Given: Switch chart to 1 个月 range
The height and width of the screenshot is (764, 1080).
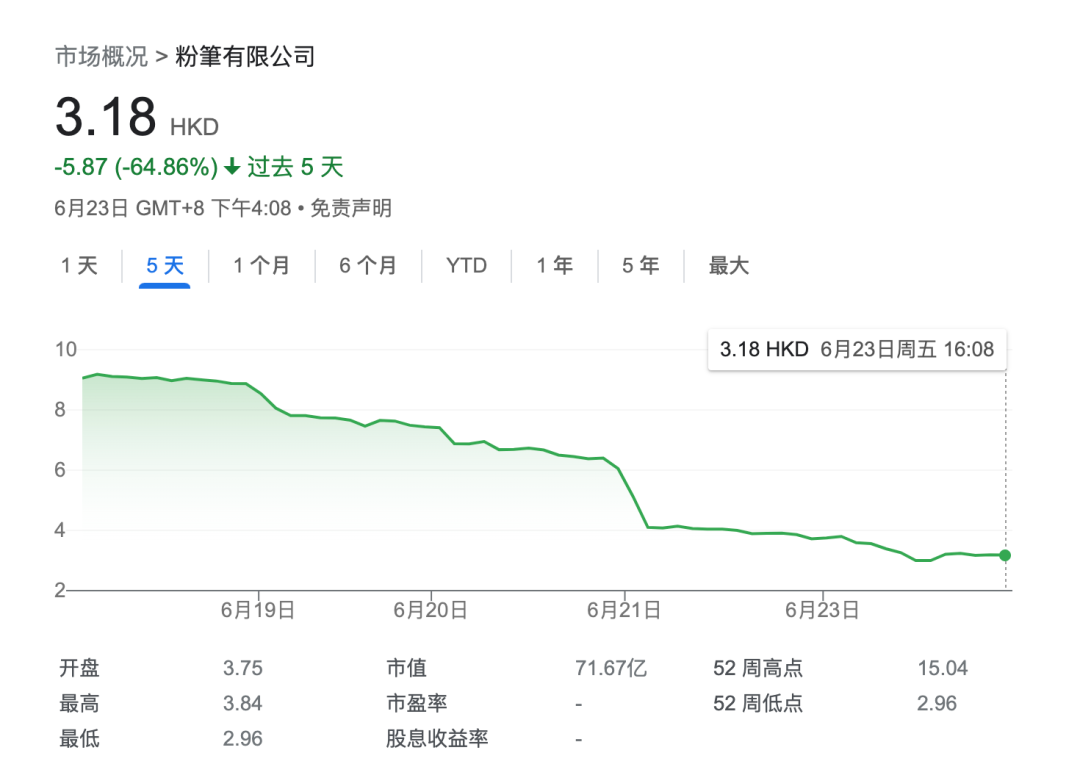Looking at the screenshot, I should coord(261,265).
